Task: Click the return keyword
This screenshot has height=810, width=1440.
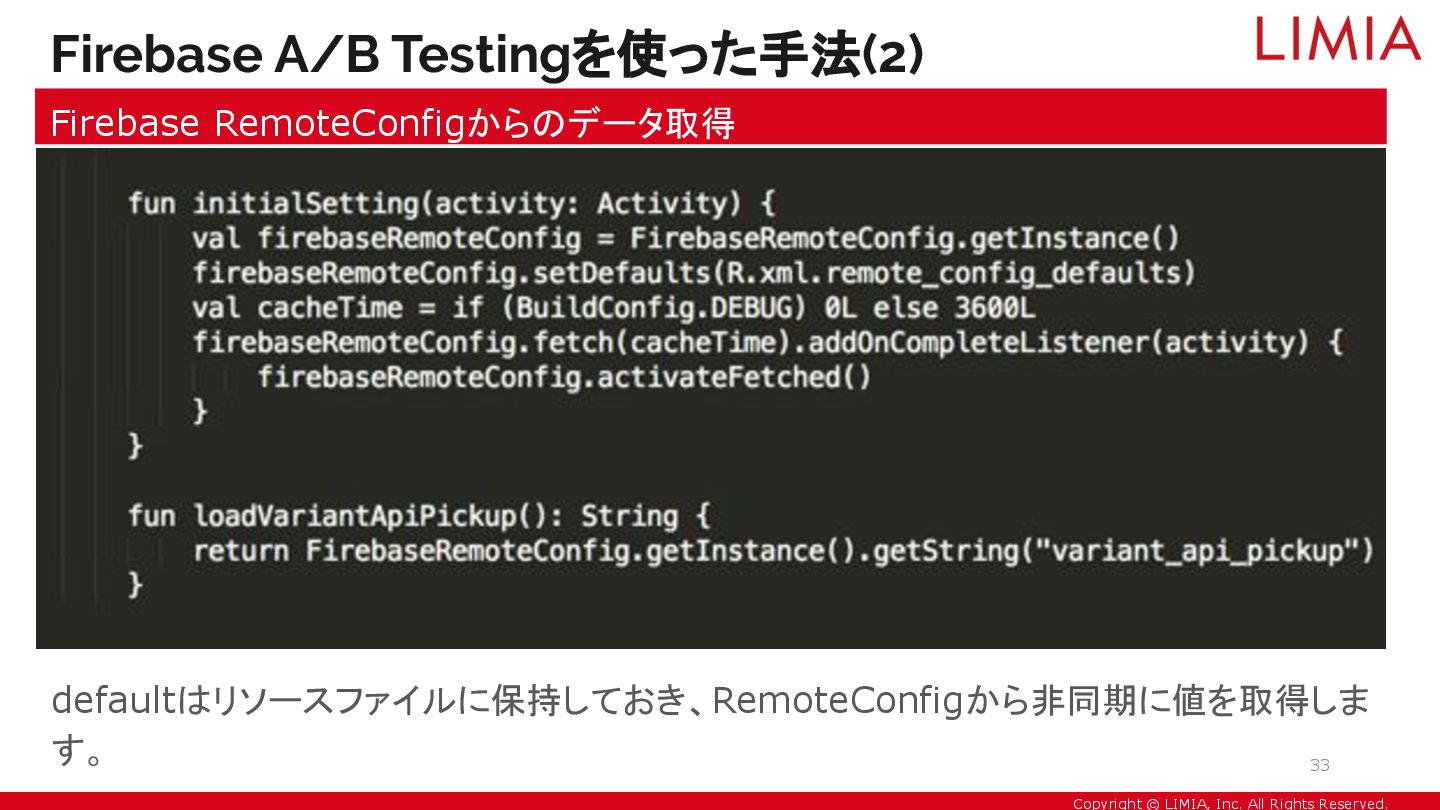Action: pyautogui.click(x=241, y=551)
